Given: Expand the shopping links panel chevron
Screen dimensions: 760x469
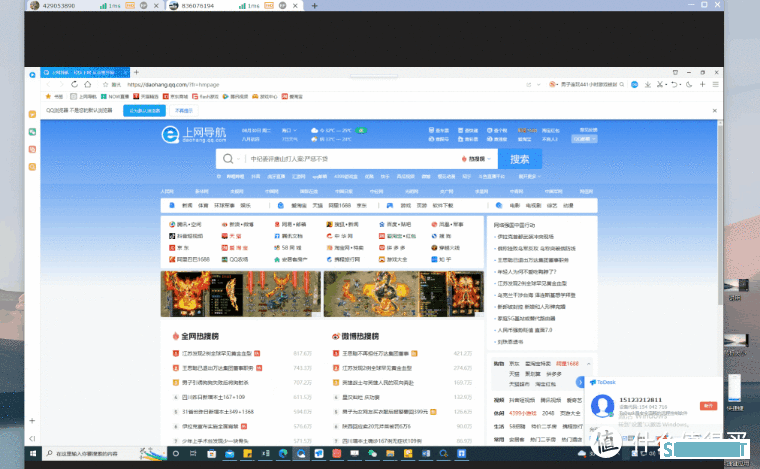Looking at the screenshot, I should click(589, 363).
